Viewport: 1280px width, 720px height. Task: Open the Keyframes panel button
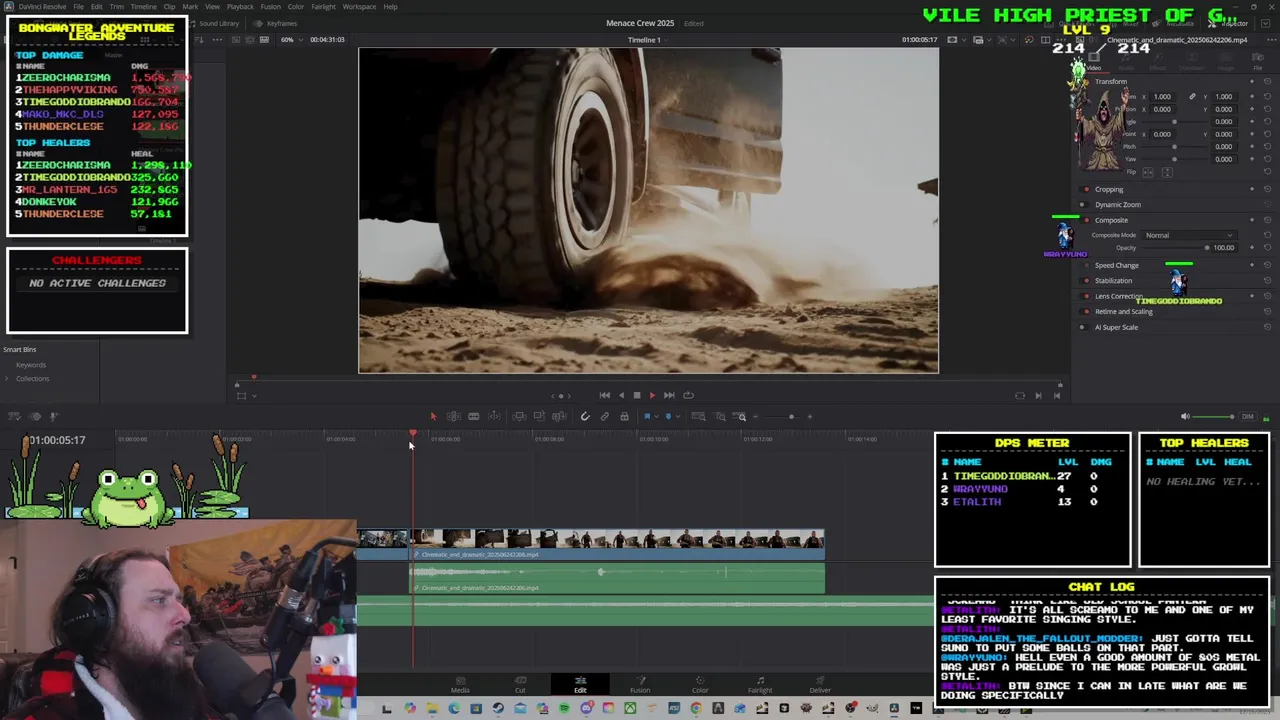[277, 23]
